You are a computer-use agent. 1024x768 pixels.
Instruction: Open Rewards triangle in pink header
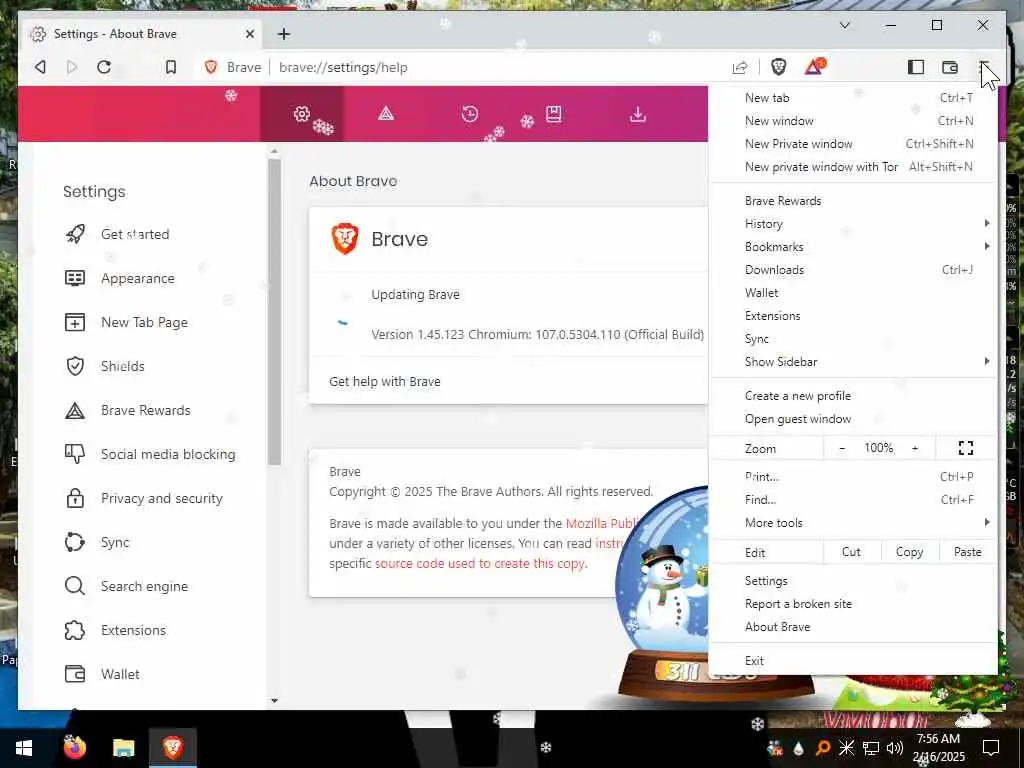(386, 114)
